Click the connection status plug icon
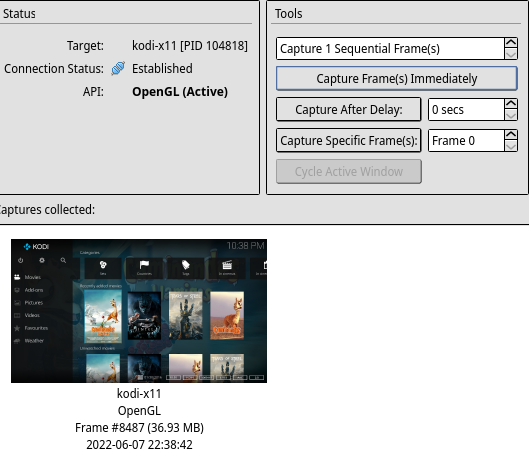 [118, 69]
